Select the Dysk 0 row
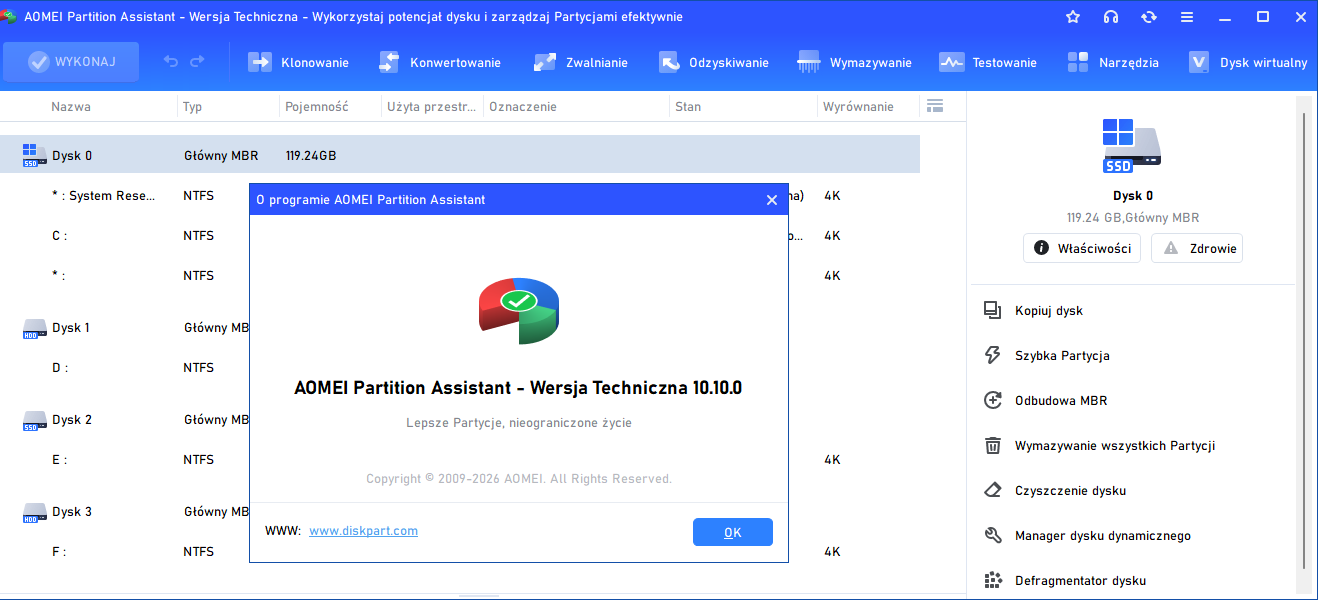The height and width of the screenshot is (600, 1318). point(460,155)
